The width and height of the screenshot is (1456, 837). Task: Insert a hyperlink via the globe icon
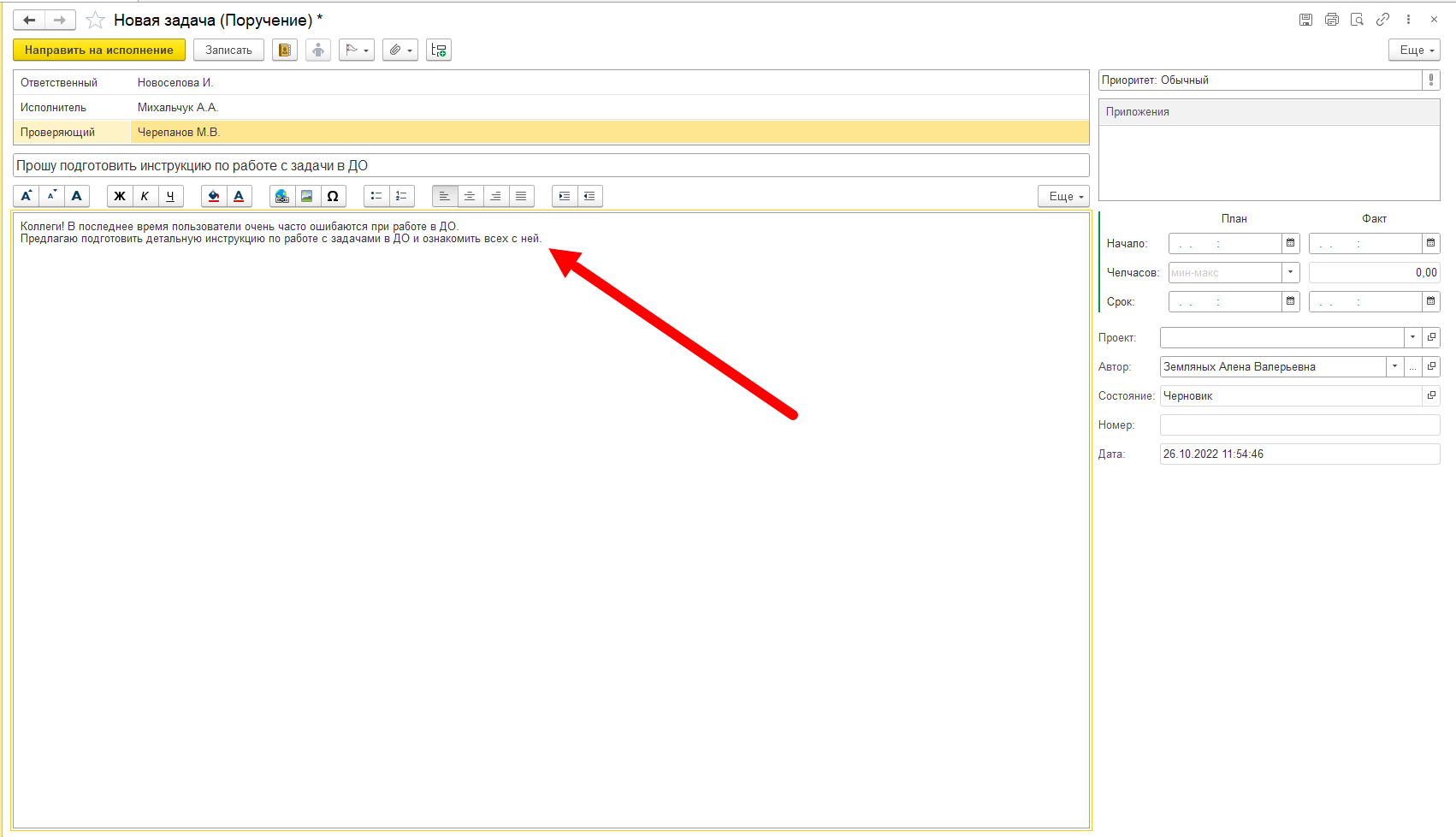tap(282, 196)
